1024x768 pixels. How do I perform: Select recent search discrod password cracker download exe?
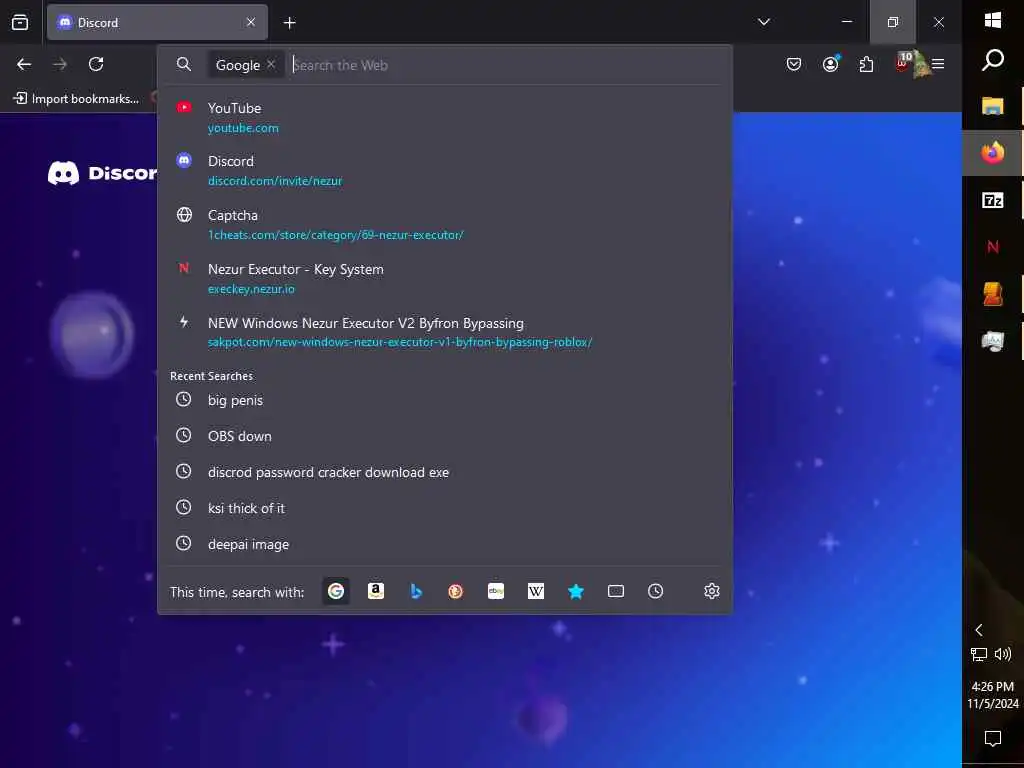point(445,472)
